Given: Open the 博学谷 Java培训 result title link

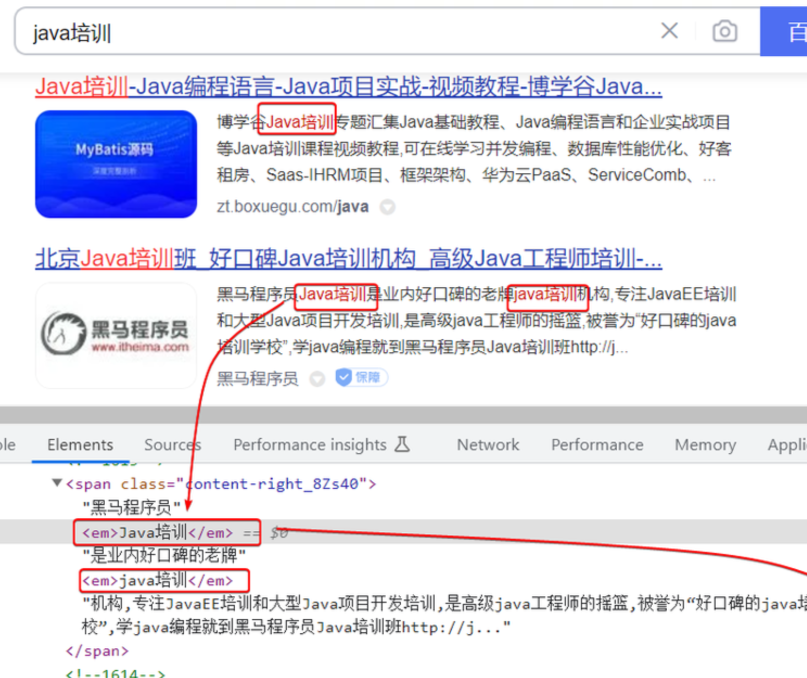Looking at the screenshot, I should coord(348,86).
